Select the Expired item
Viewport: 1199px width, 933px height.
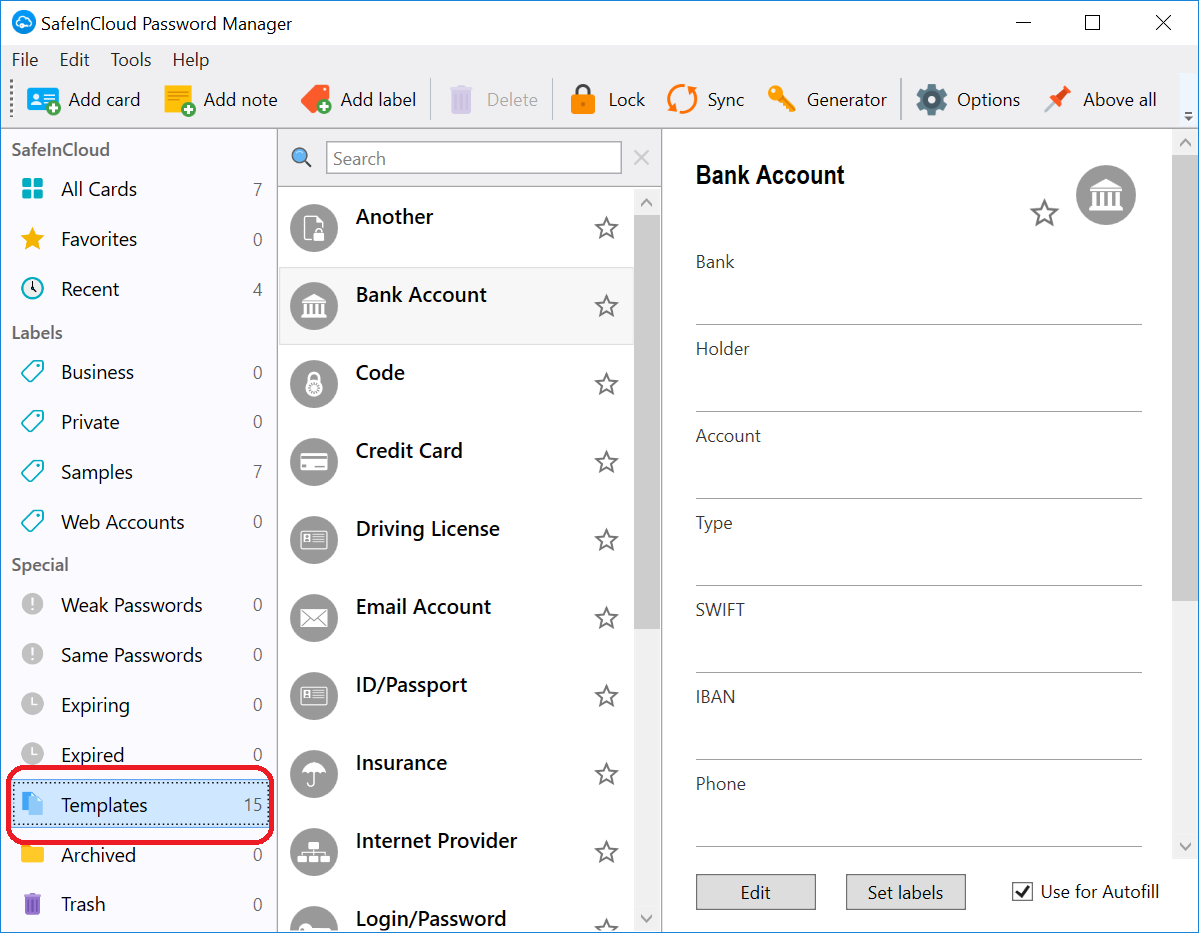[x=141, y=754]
